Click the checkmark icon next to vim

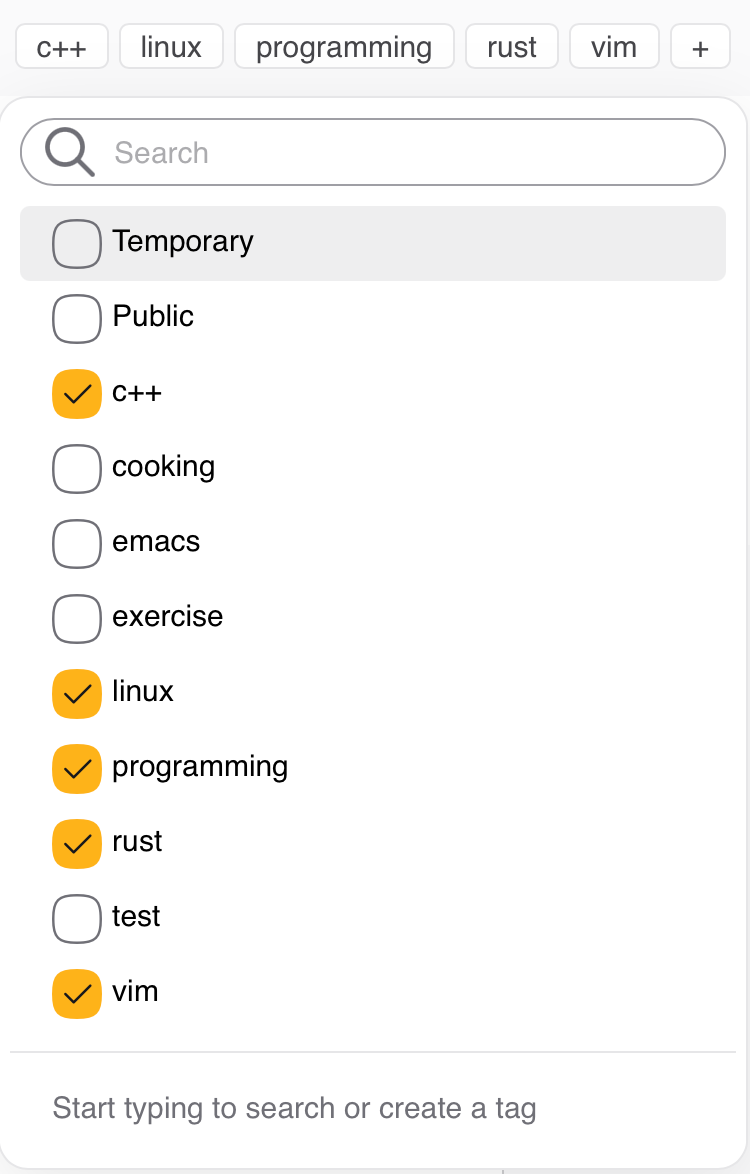pos(76,993)
